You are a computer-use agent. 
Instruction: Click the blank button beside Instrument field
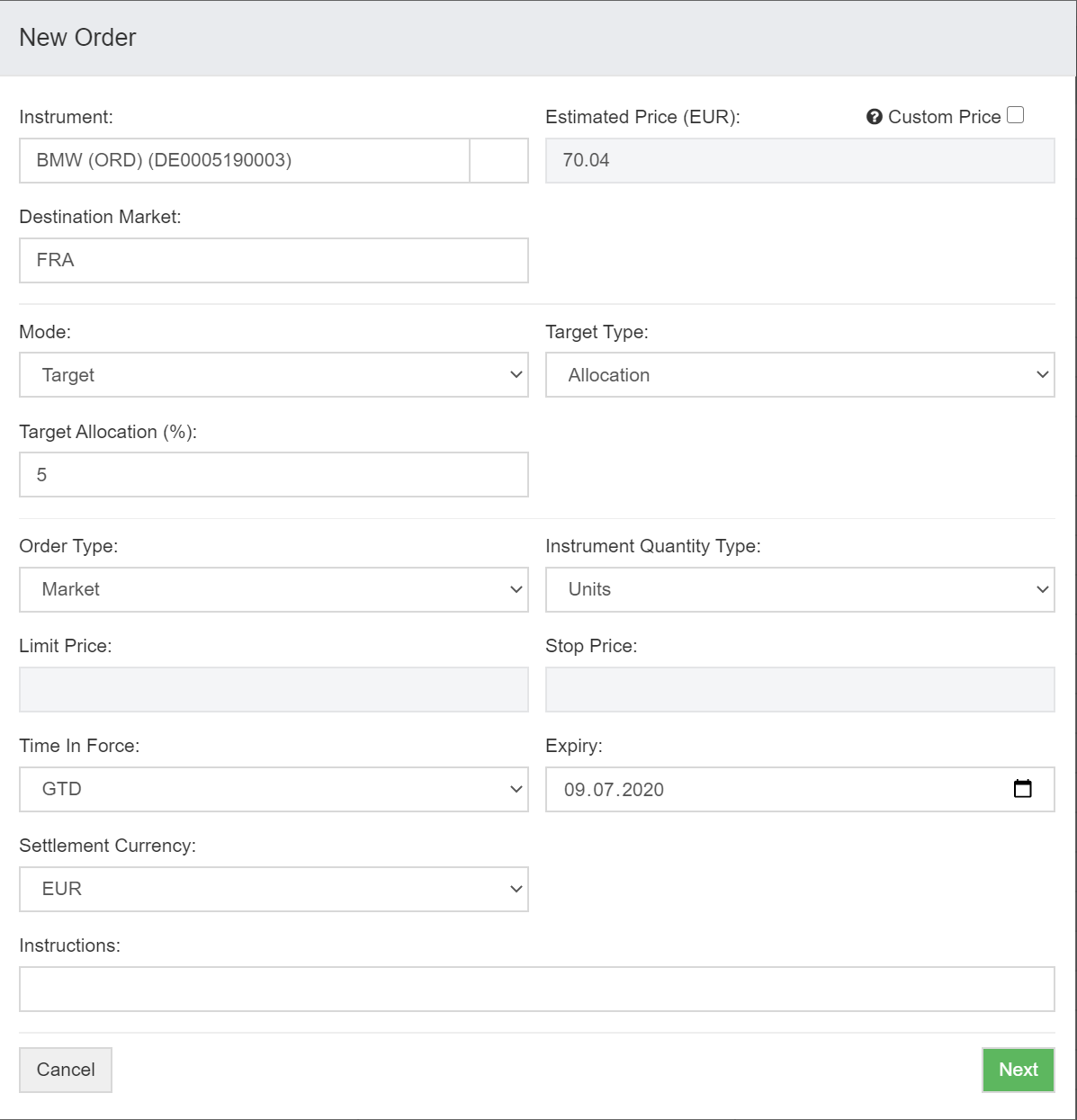(499, 160)
